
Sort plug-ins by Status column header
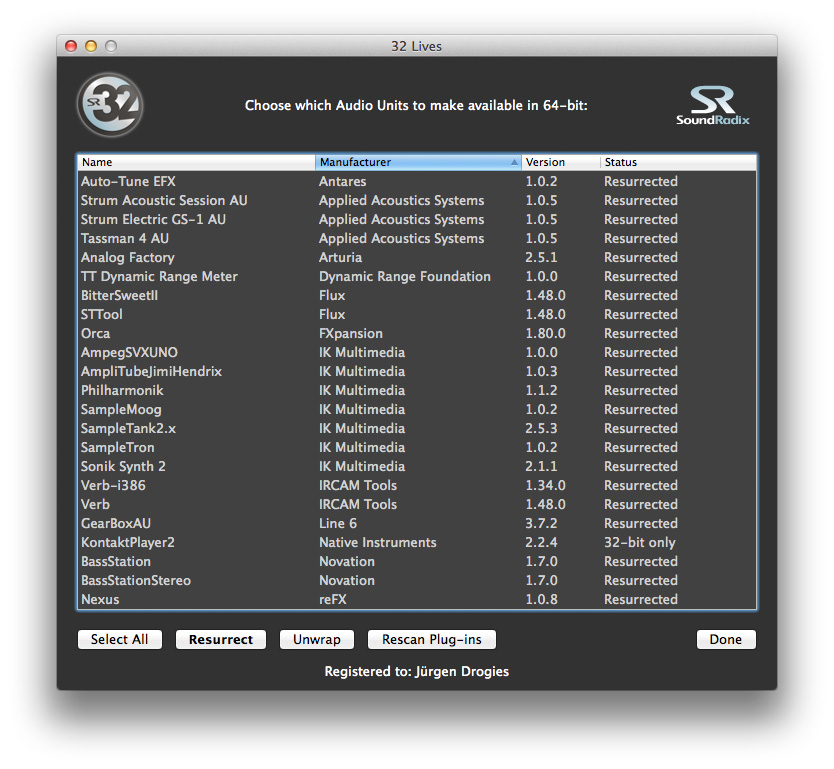(676, 162)
